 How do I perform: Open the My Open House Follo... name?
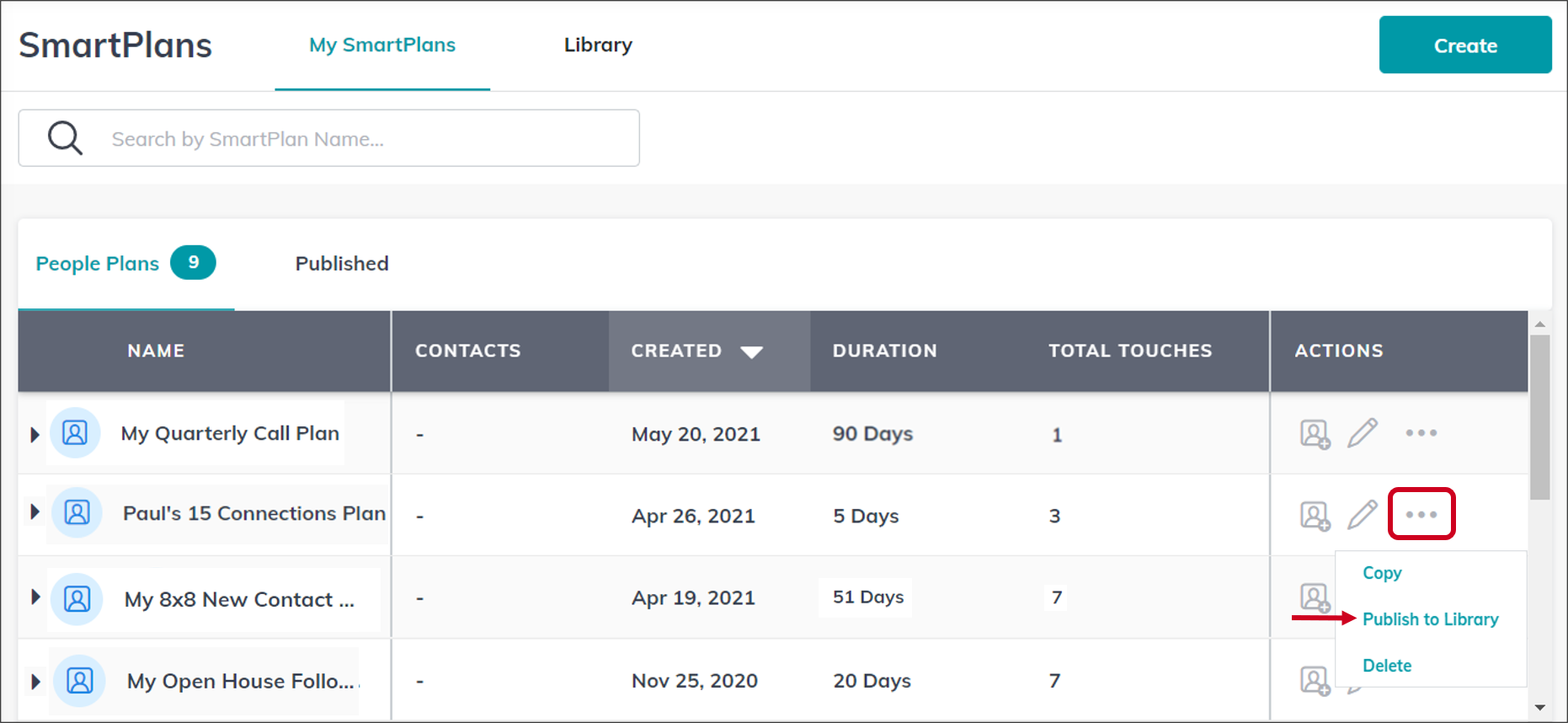241,681
